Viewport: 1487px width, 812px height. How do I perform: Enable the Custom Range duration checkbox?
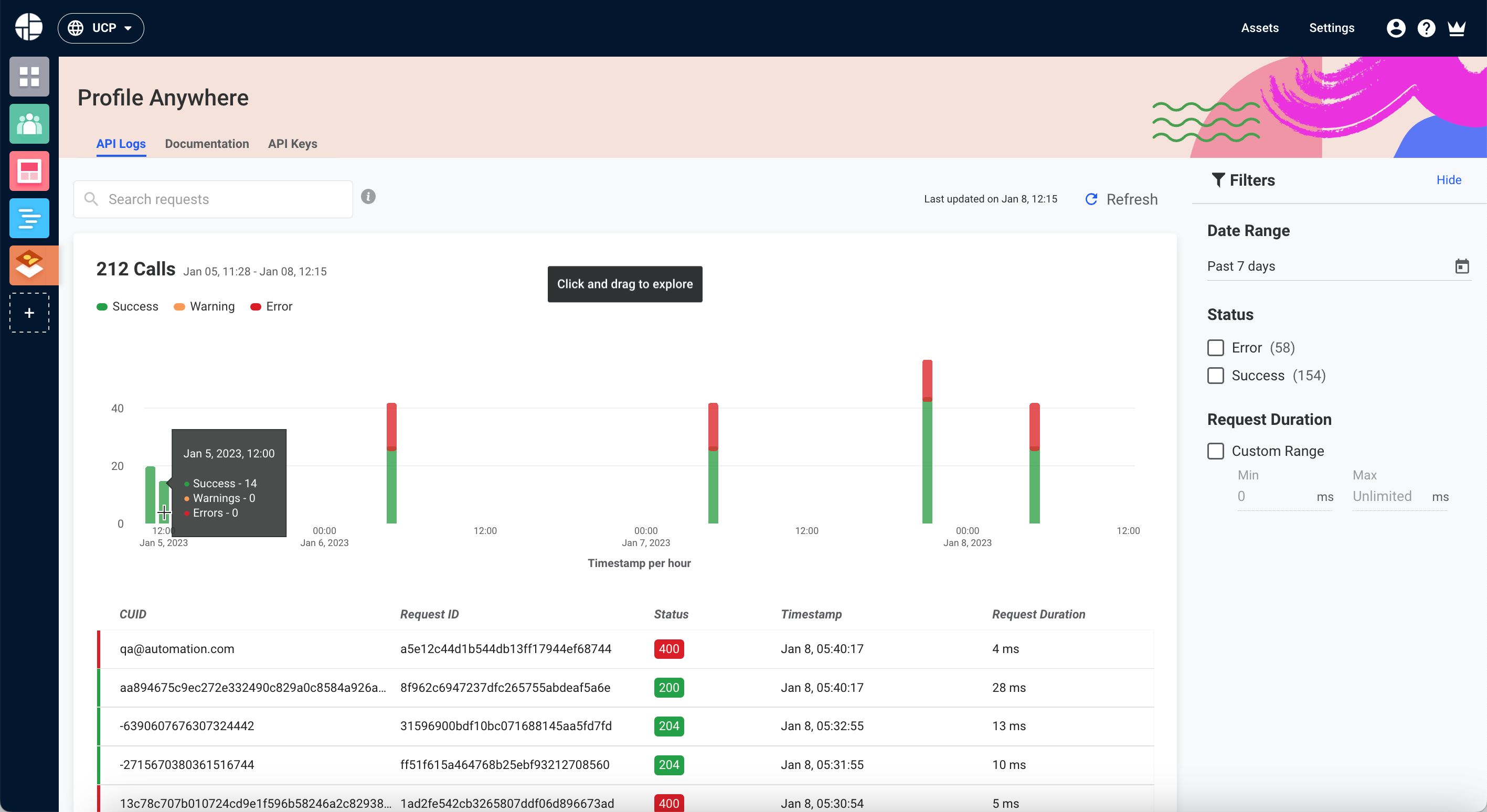(1216, 451)
